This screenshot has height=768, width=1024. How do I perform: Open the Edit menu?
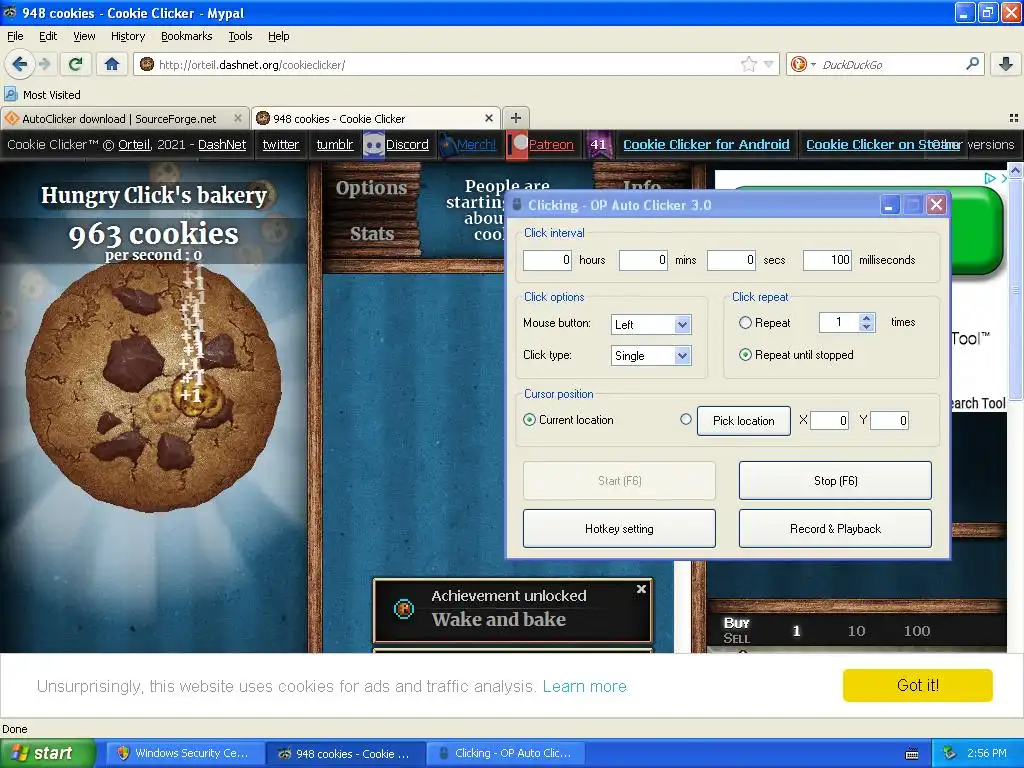pyautogui.click(x=48, y=36)
